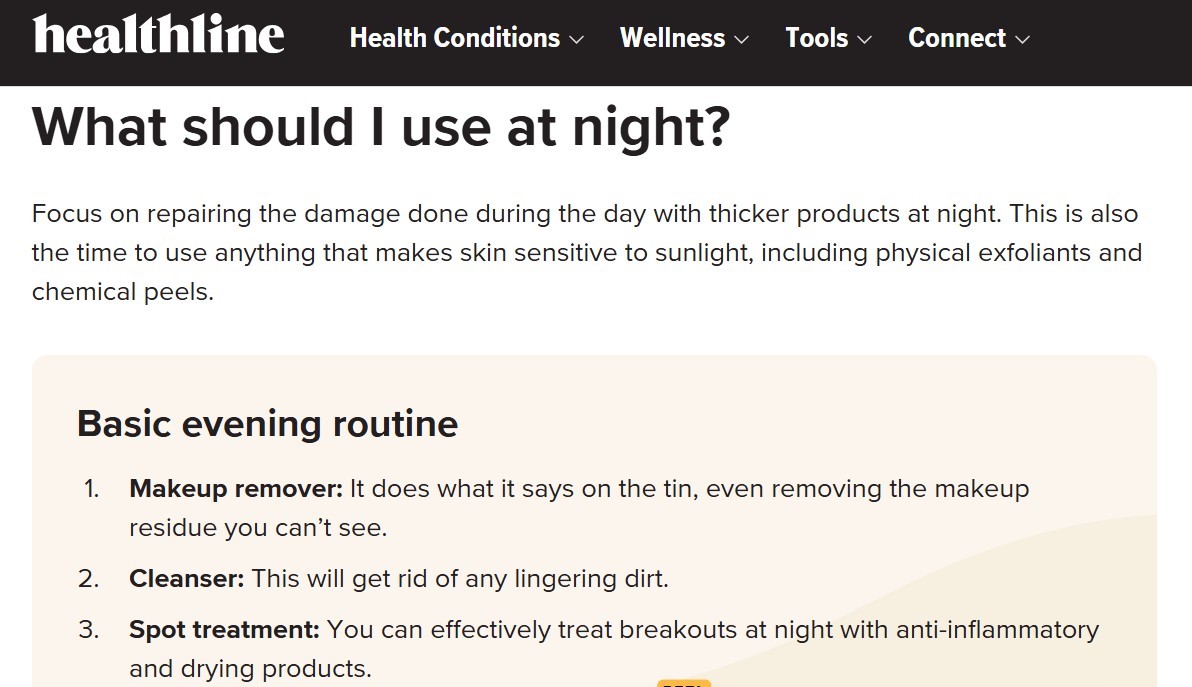Click the "What should I use at night?" heading

click(x=381, y=127)
